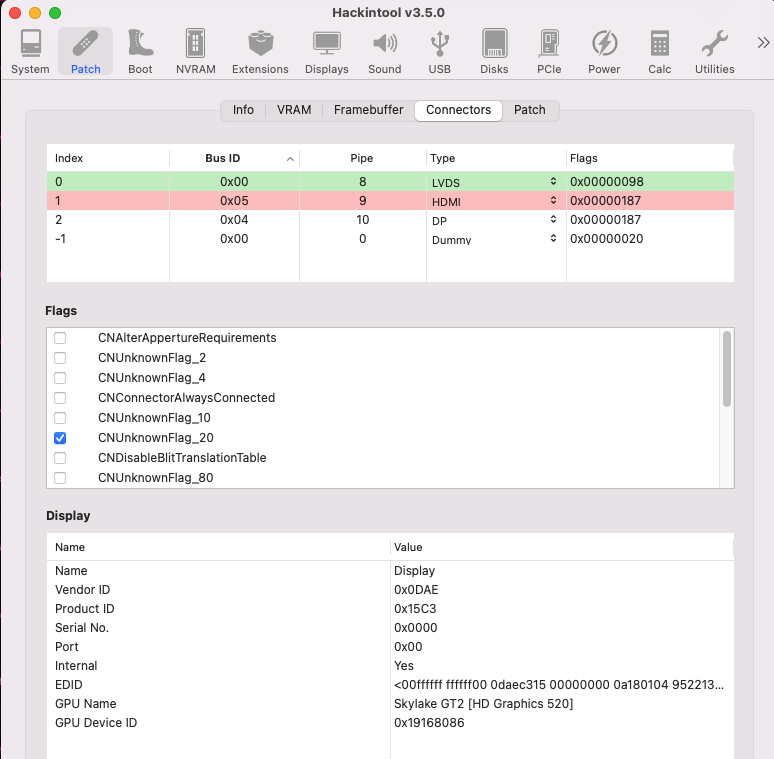Select bus ID 0x04 cell
The height and width of the screenshot is (759, 774).
(x=234, y=220)
